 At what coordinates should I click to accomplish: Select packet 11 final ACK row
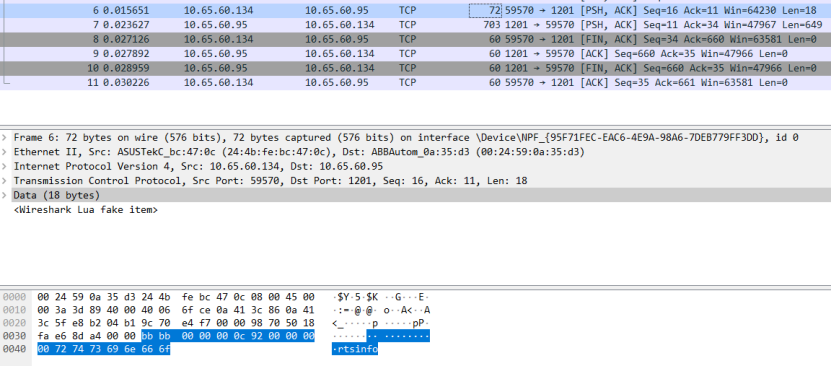(x=416, y=83)
